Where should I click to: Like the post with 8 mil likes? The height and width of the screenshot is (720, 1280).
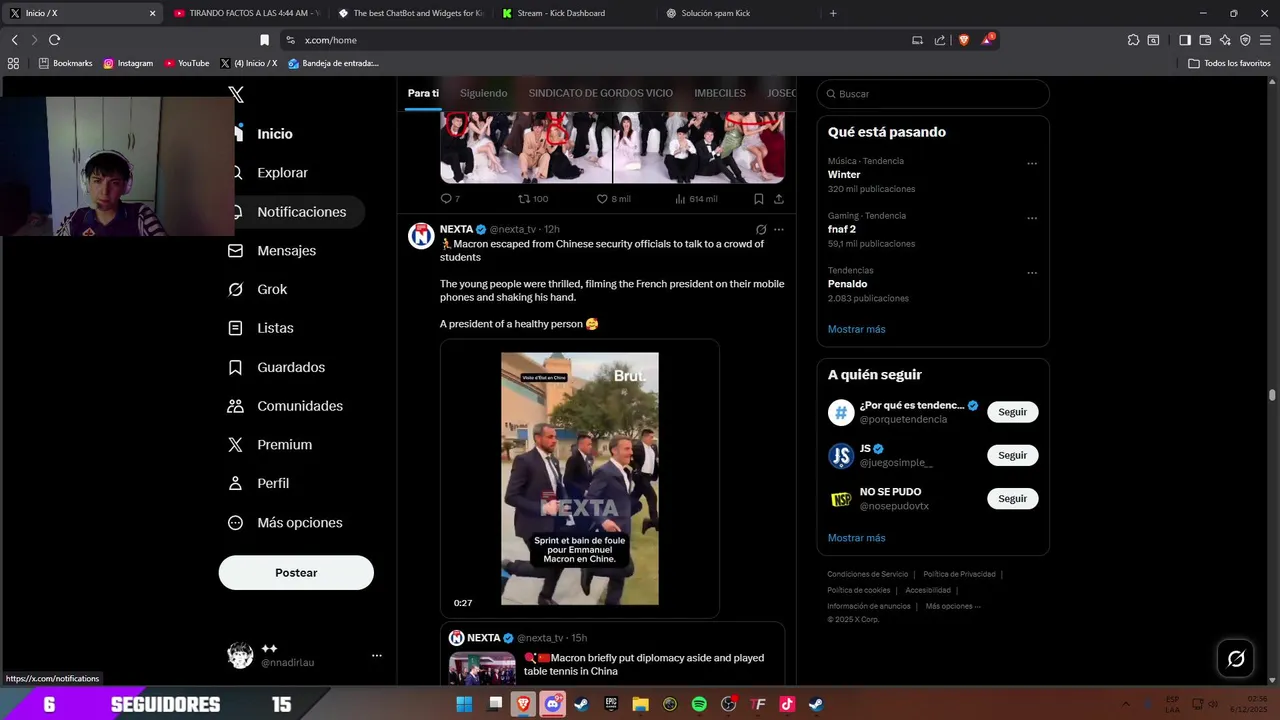(613, 199)
